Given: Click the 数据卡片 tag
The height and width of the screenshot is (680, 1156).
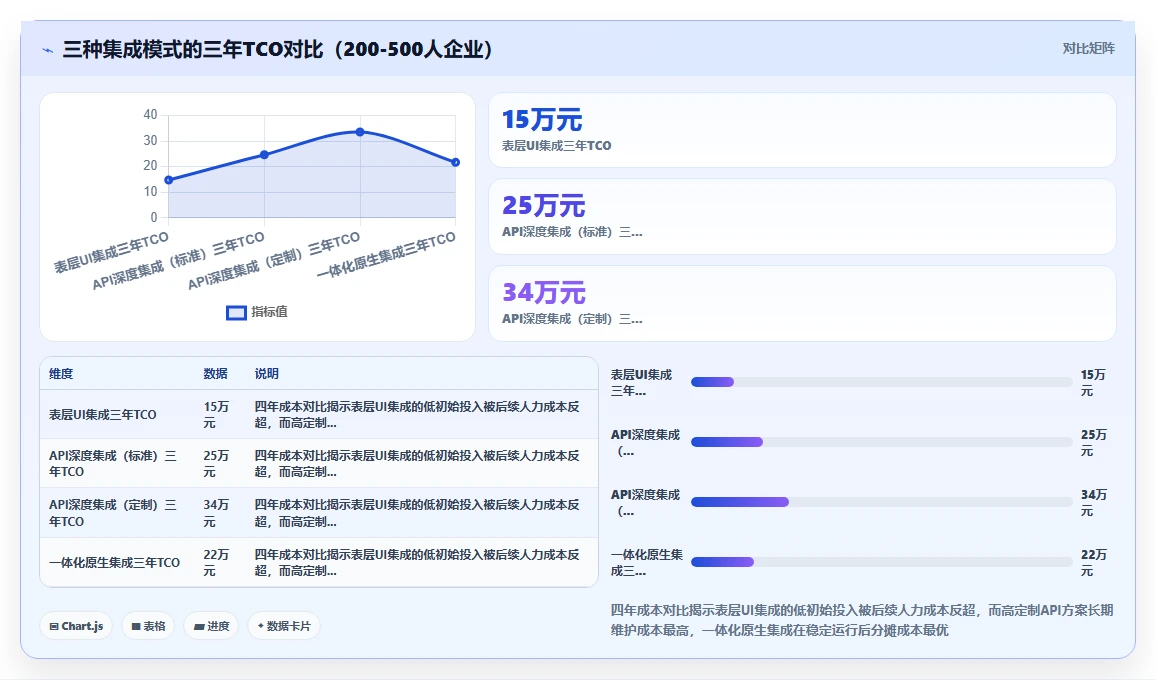Looking at the screenshot, I should click(x=284, y=626).
